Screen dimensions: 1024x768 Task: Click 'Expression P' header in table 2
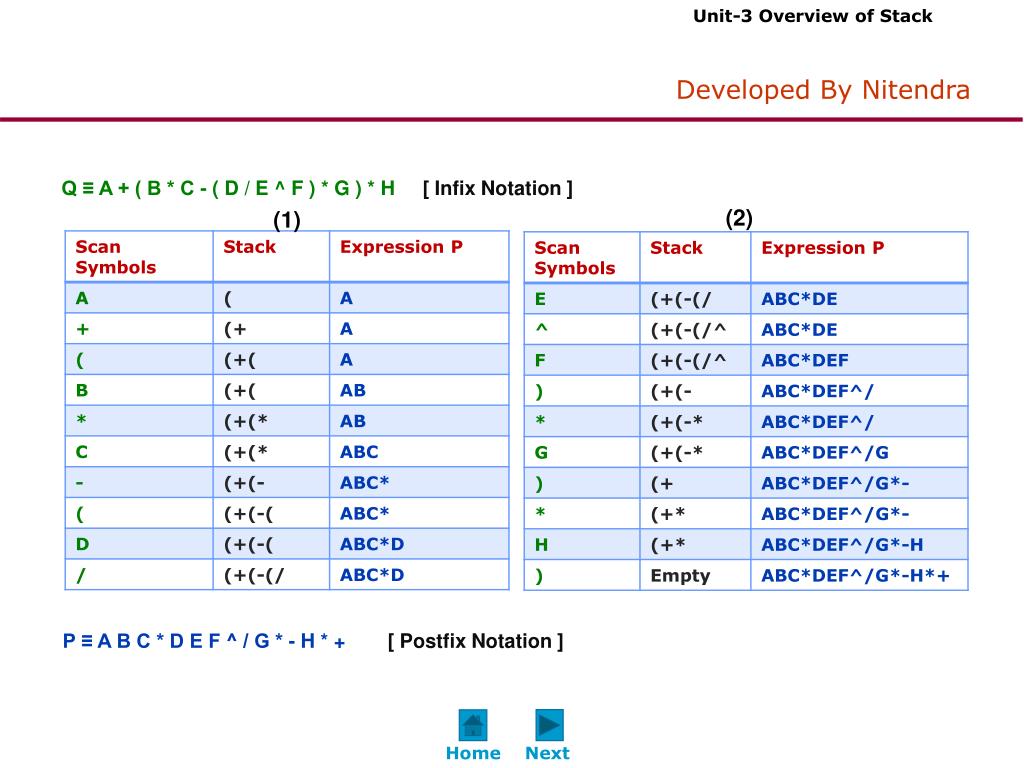(x=822, y=248)
